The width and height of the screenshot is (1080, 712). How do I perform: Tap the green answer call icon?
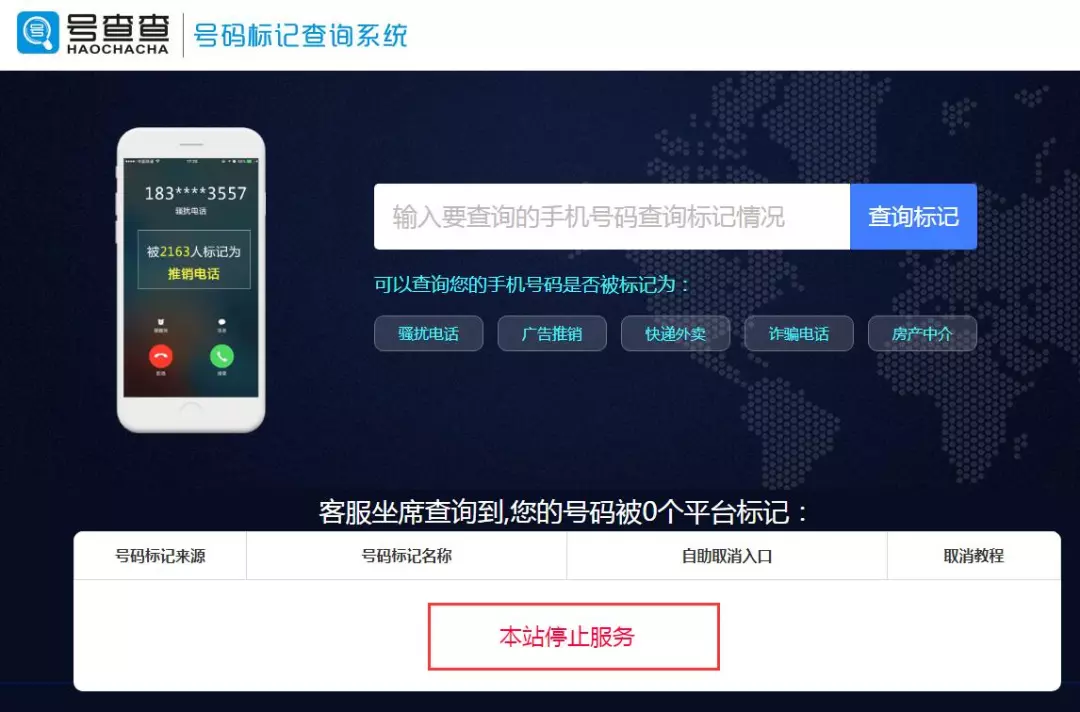coord(222,356)
